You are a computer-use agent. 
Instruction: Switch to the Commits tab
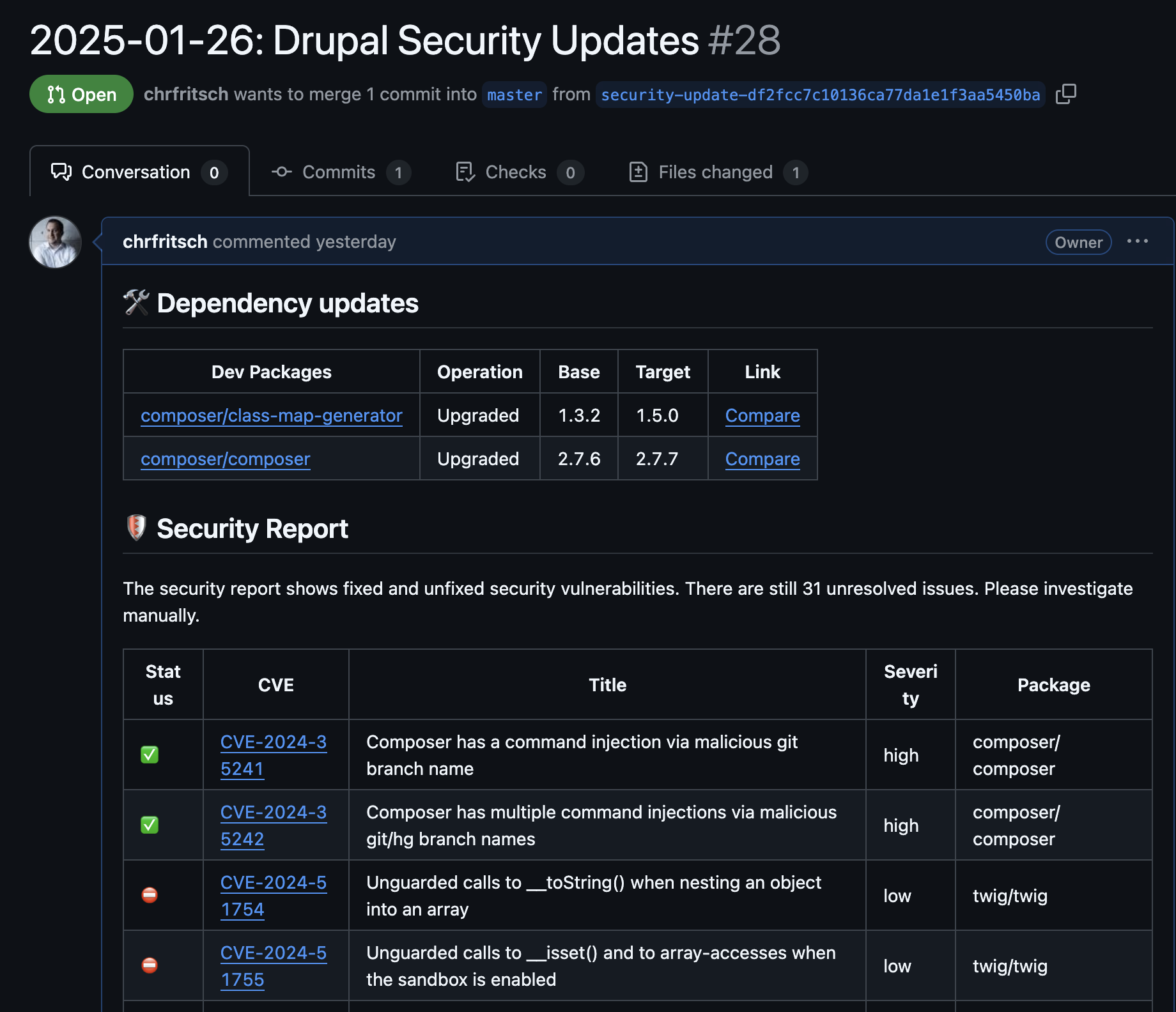[341, 172]
